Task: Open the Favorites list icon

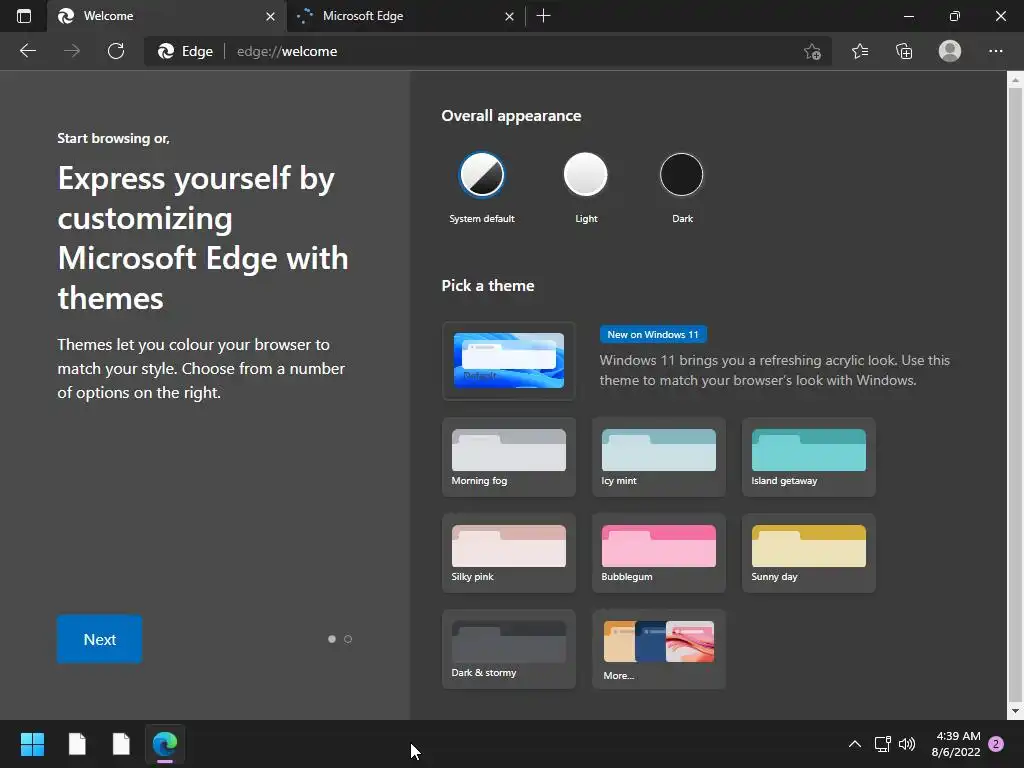Action: tap(860, 51)
